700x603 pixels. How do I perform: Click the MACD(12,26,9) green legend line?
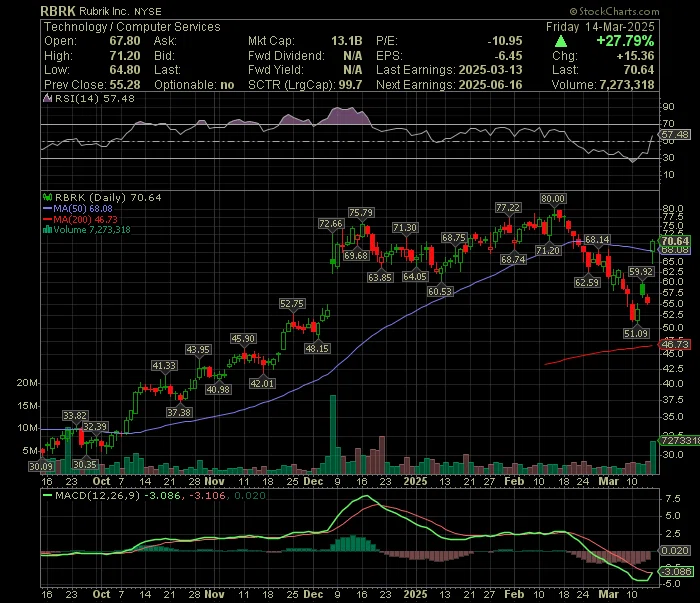(47, 495)
